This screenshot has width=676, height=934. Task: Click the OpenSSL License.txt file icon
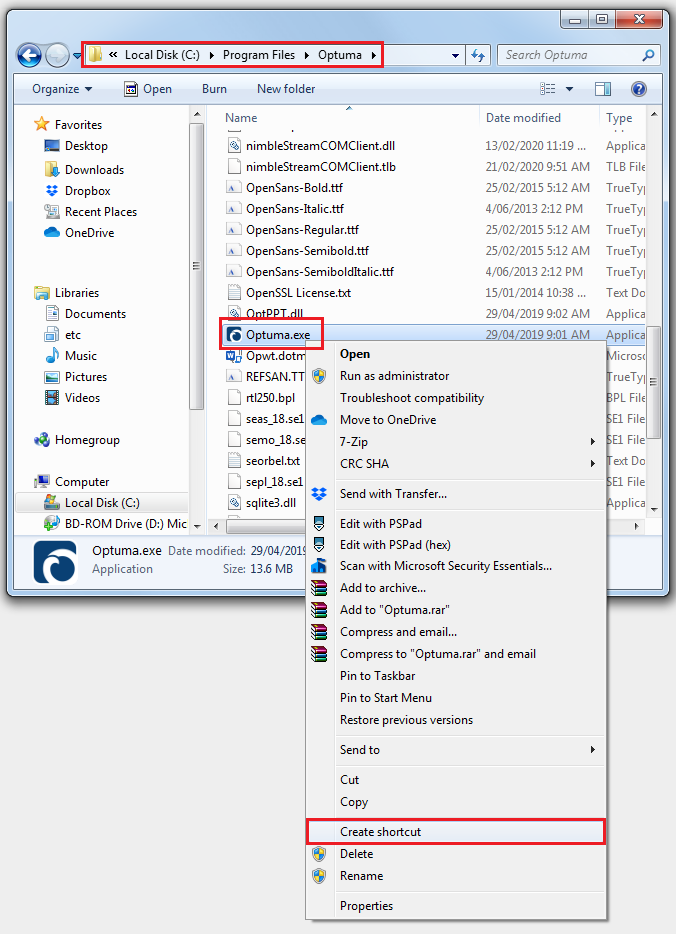pos(235,292)
